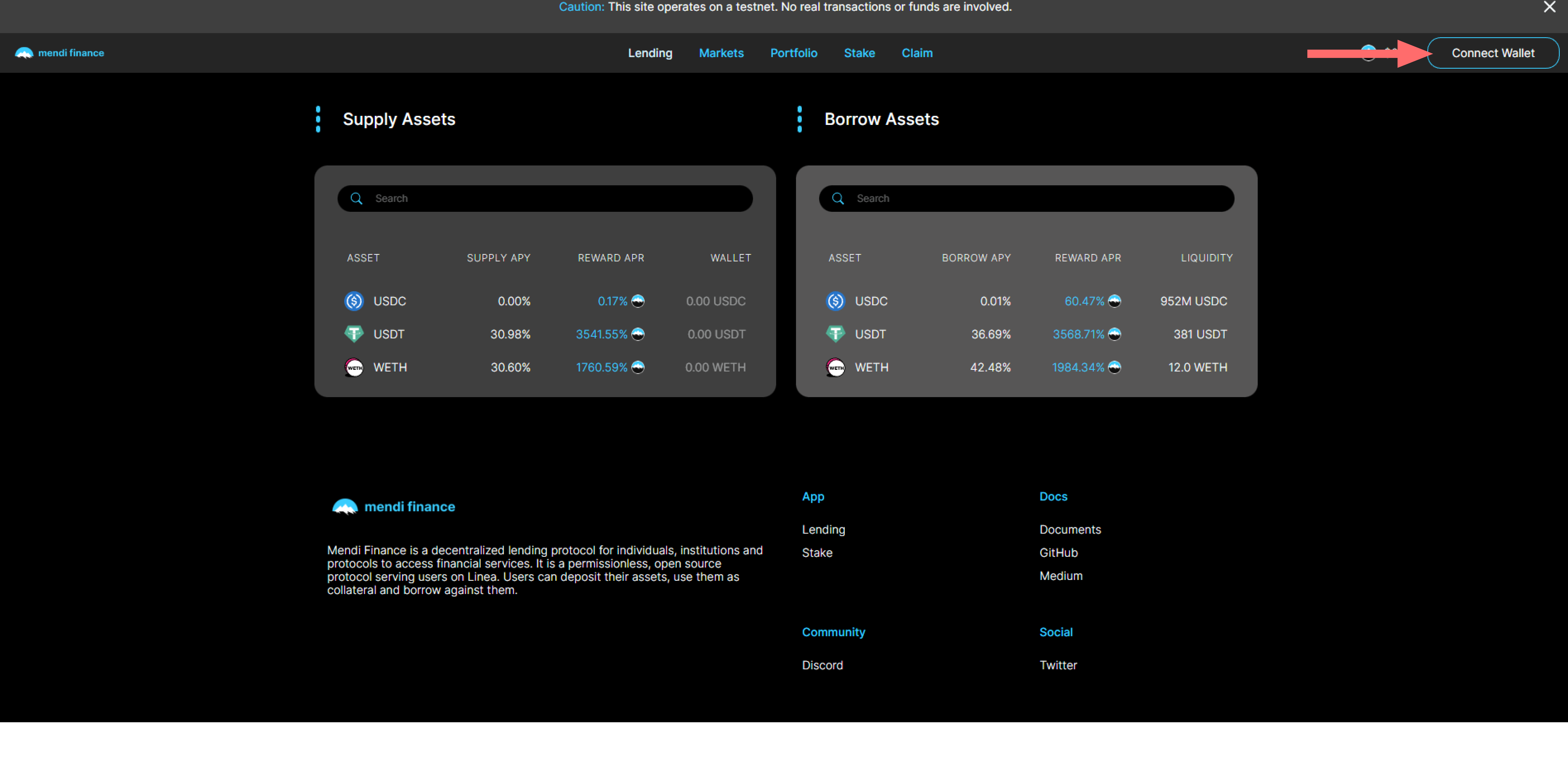
Task: Click the Mendi reward icon beside 1984.34%
Action: tap(1115, 368)
